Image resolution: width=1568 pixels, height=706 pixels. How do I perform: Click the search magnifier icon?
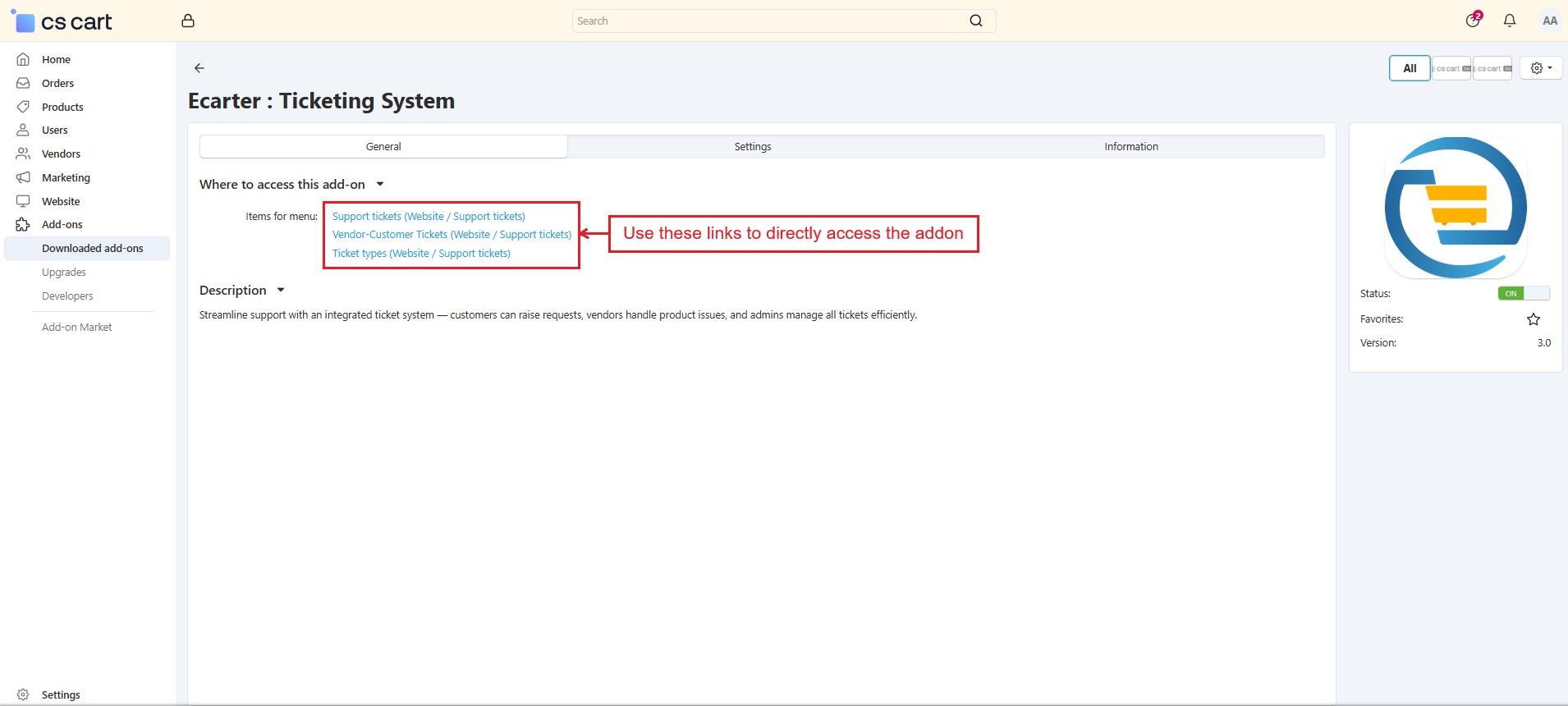[x=975, y=21]
